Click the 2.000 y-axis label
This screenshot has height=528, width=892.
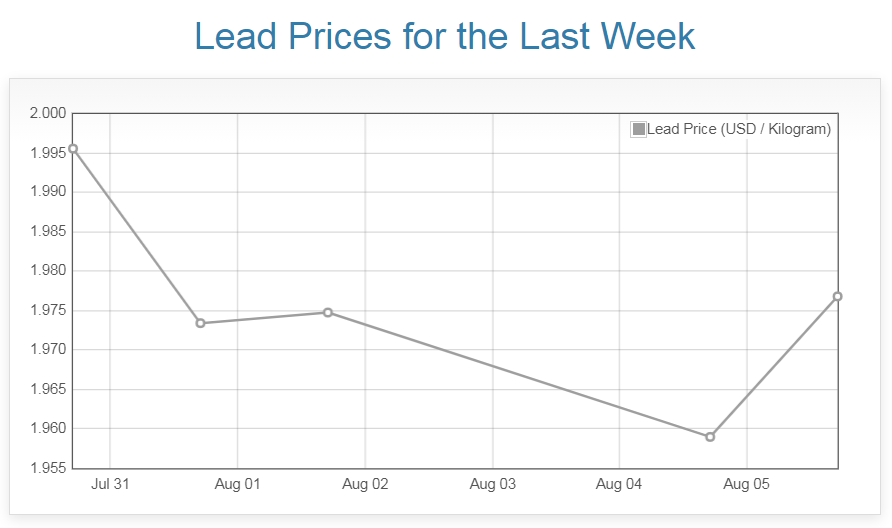[48, 113]
